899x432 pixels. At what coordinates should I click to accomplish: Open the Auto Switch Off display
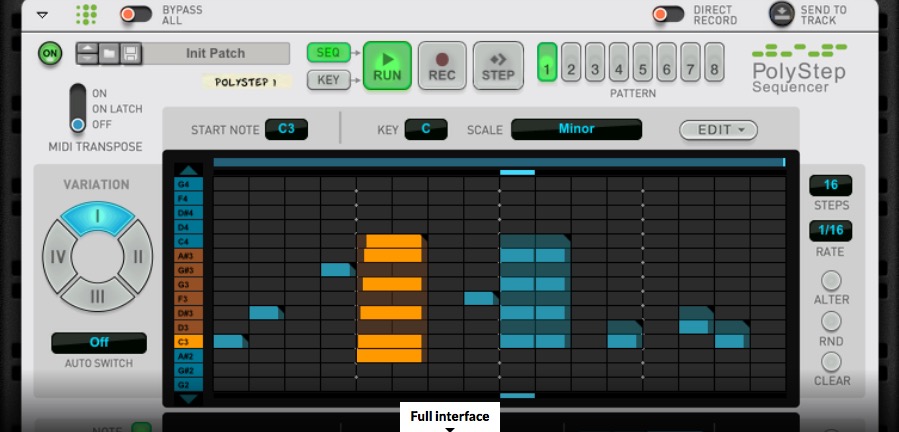point(99,343)
